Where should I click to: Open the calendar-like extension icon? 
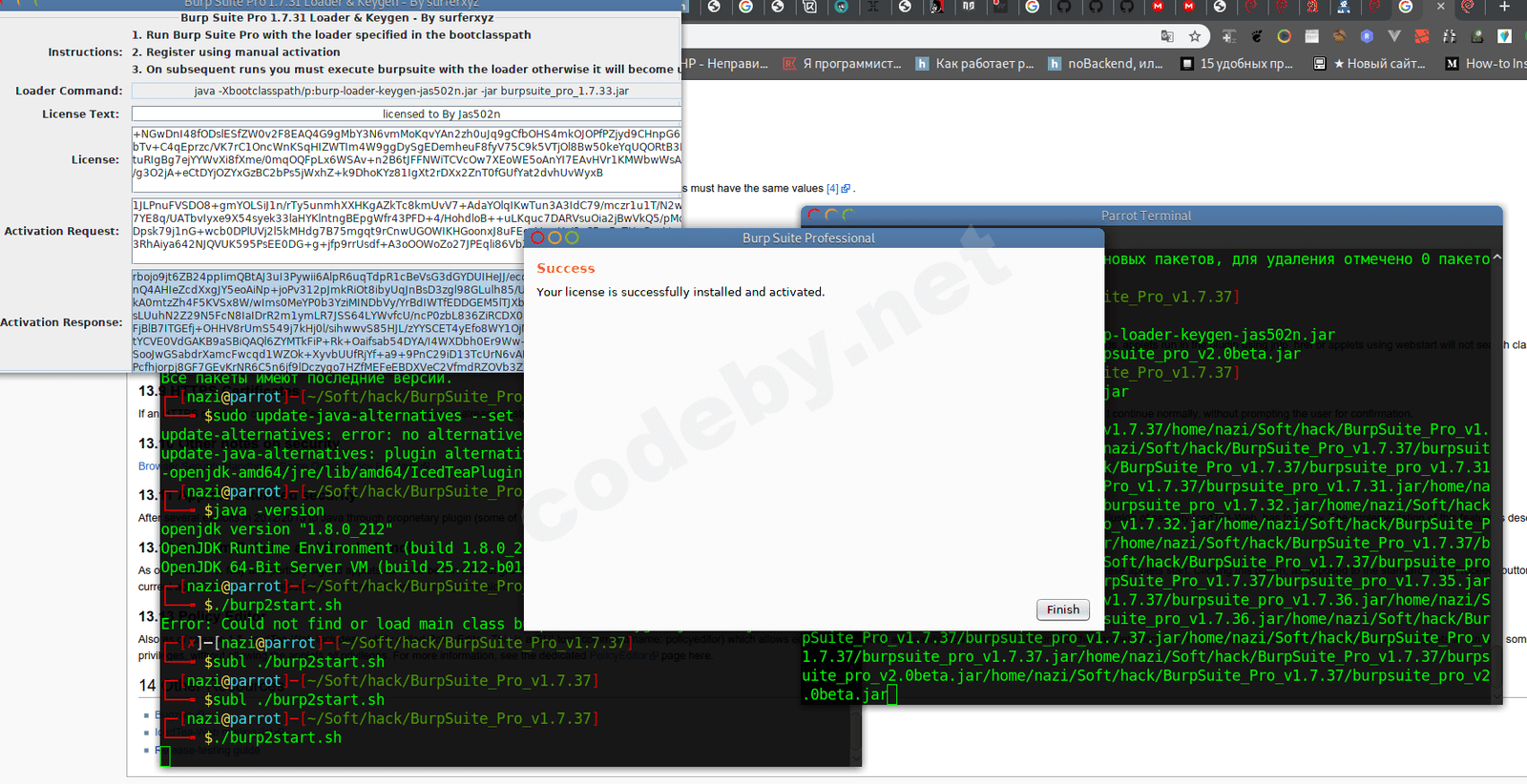[x=1312, y=36]
